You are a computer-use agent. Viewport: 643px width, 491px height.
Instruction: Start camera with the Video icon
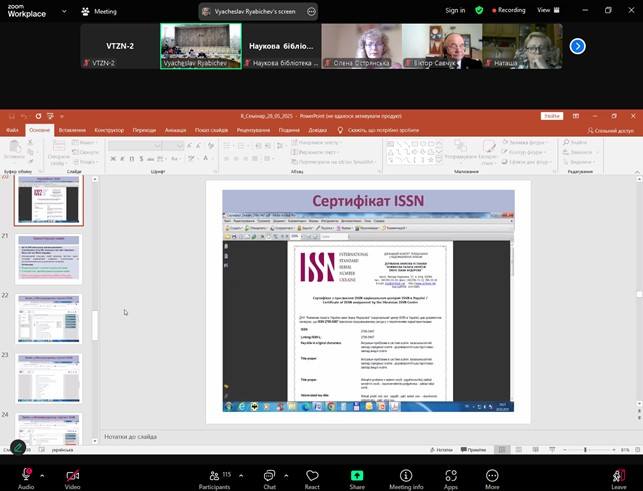tap(73, 480)
